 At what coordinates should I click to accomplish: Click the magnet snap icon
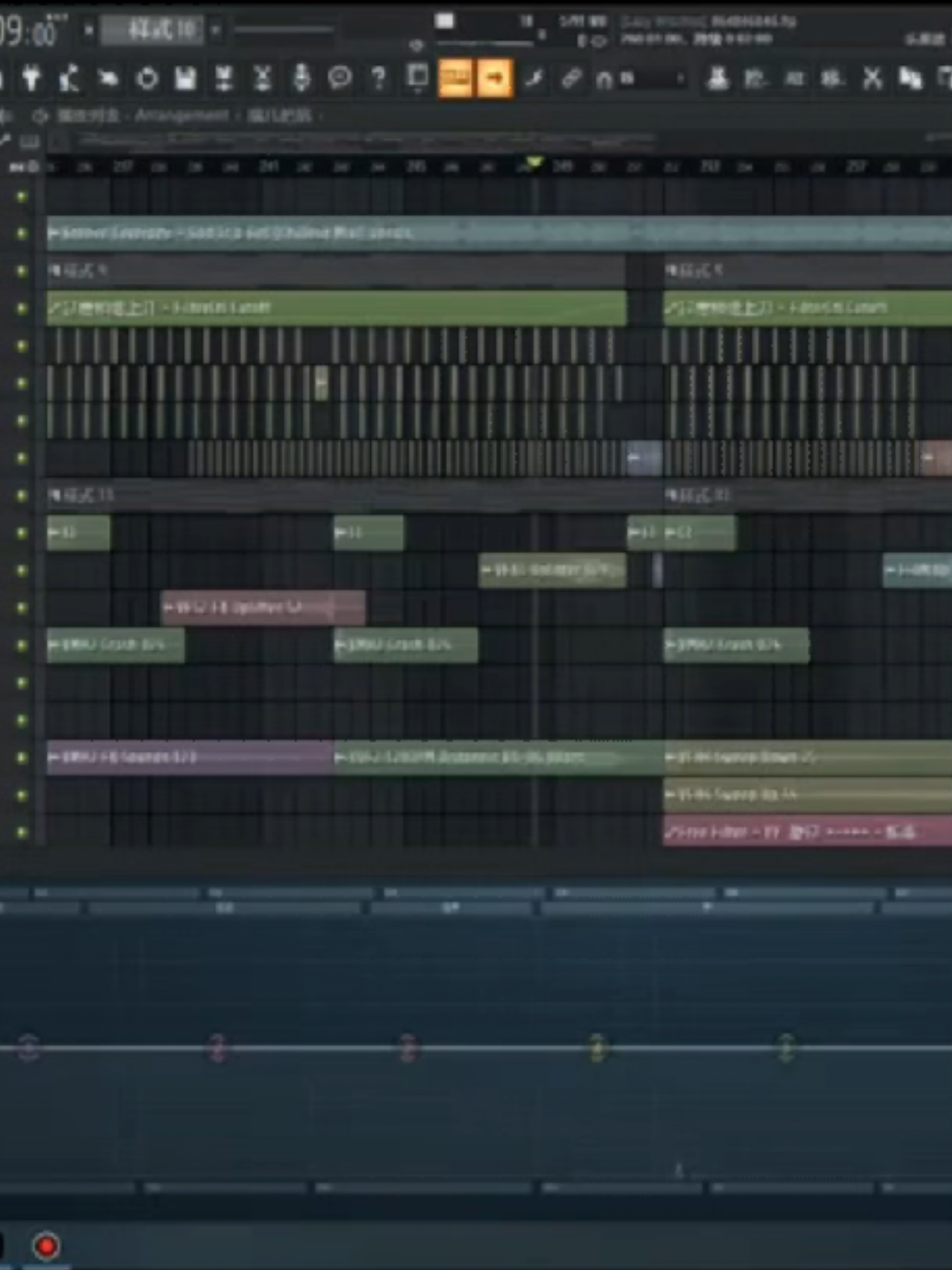coord(604,79)
